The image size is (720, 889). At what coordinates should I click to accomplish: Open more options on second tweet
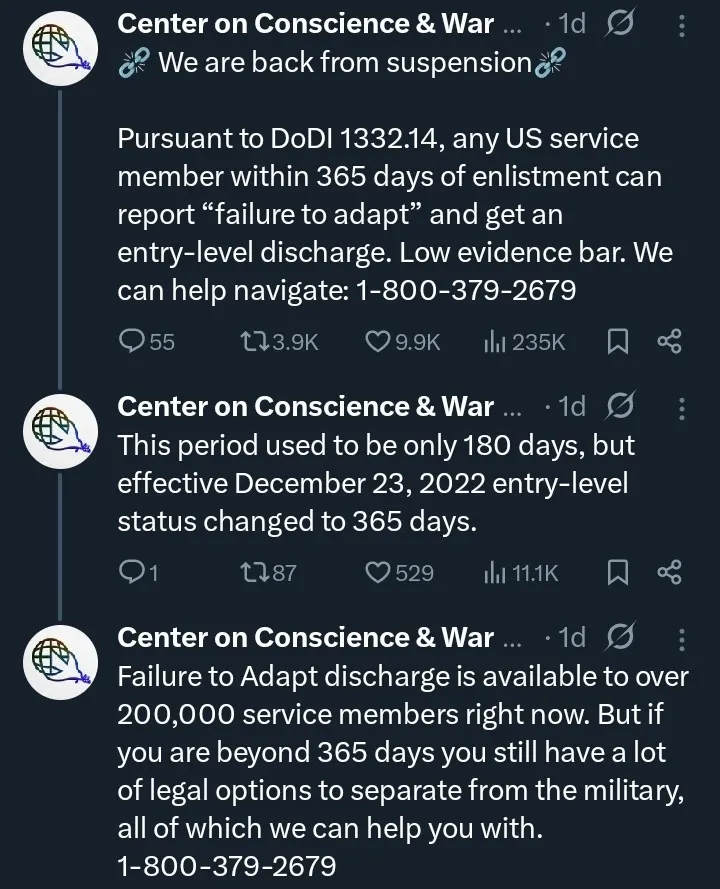pyautogui.click(x=682, y=407)
